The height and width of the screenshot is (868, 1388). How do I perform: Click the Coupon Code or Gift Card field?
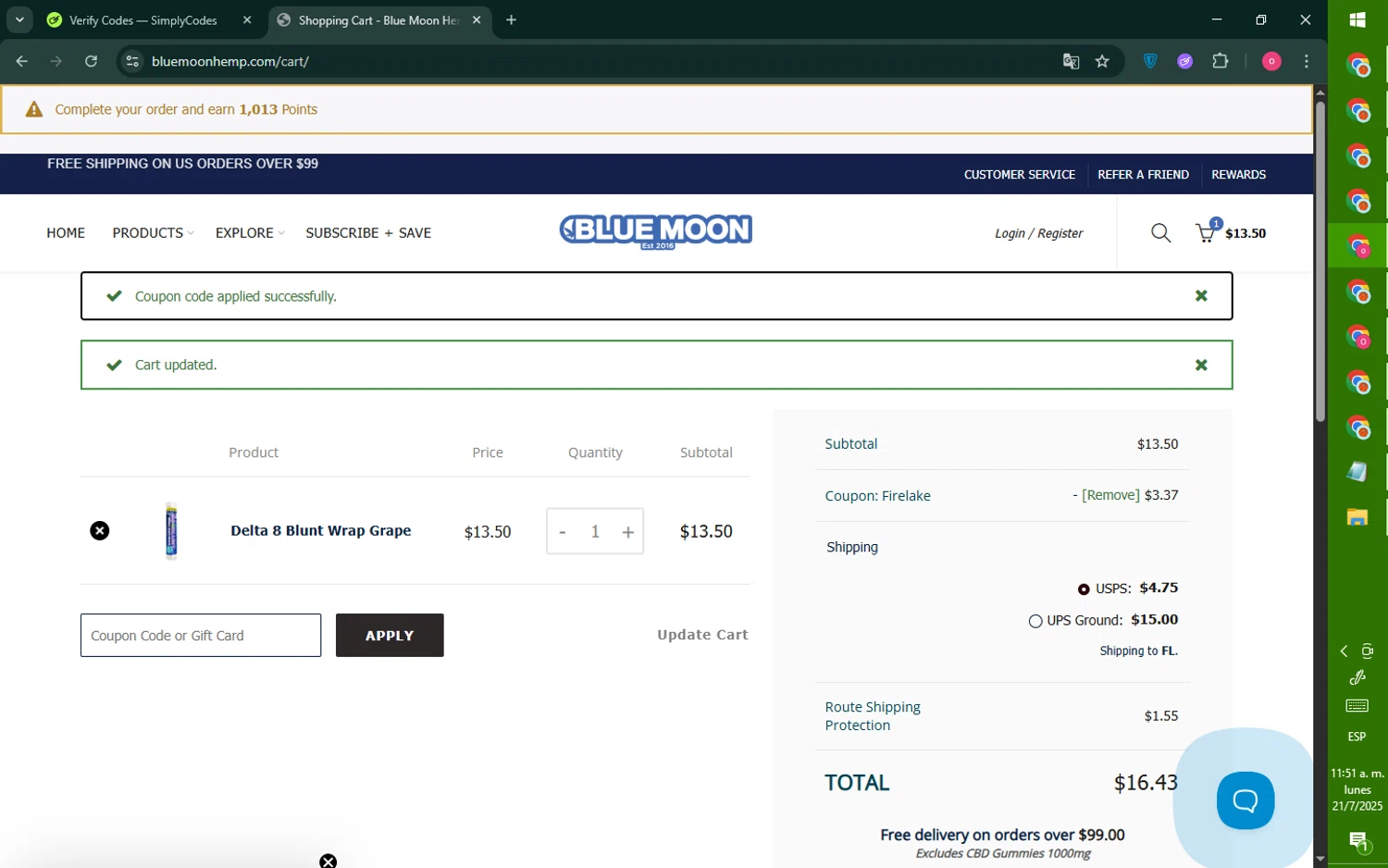pos(201,636)
